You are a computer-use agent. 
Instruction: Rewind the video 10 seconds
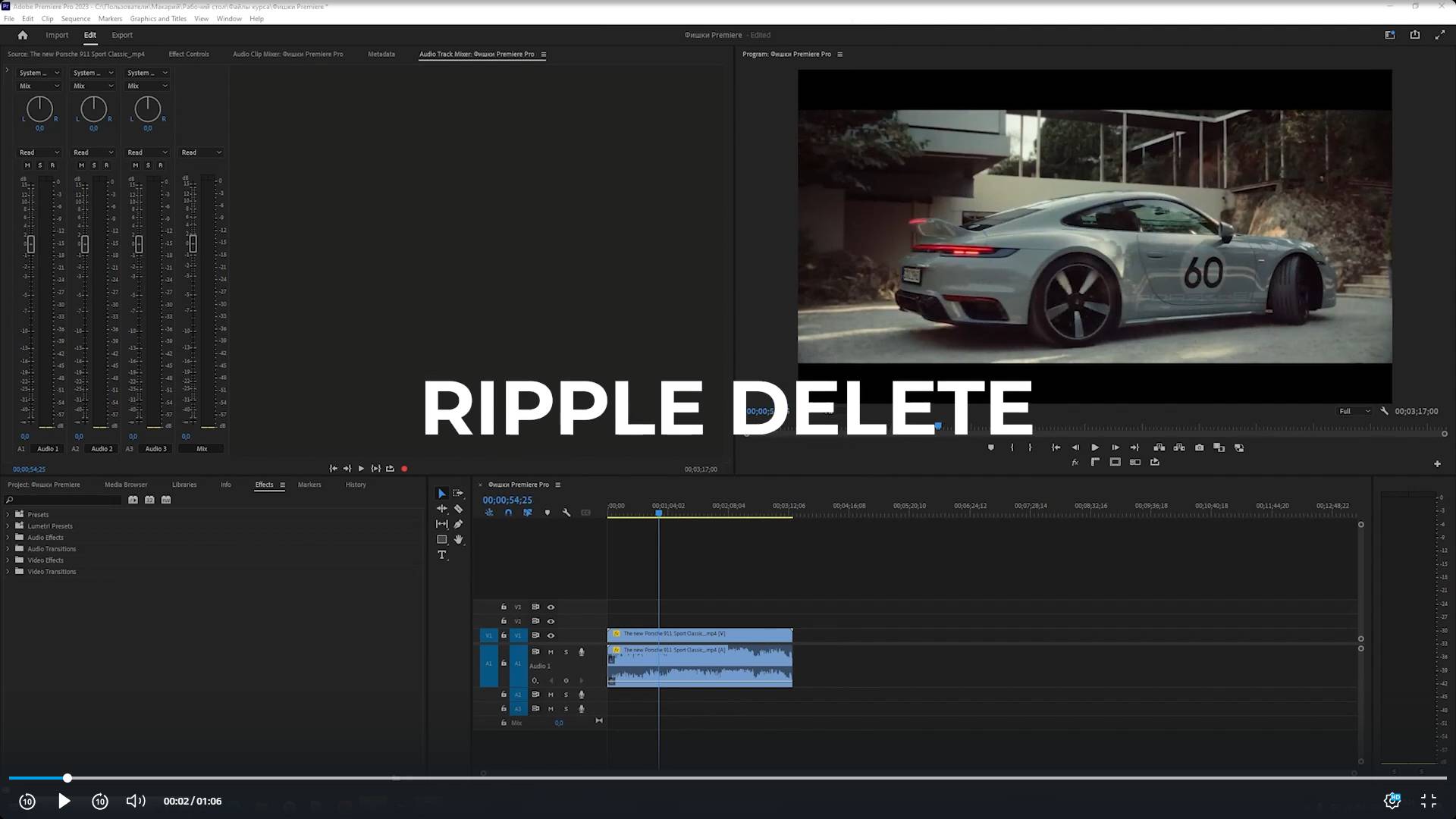27,801
